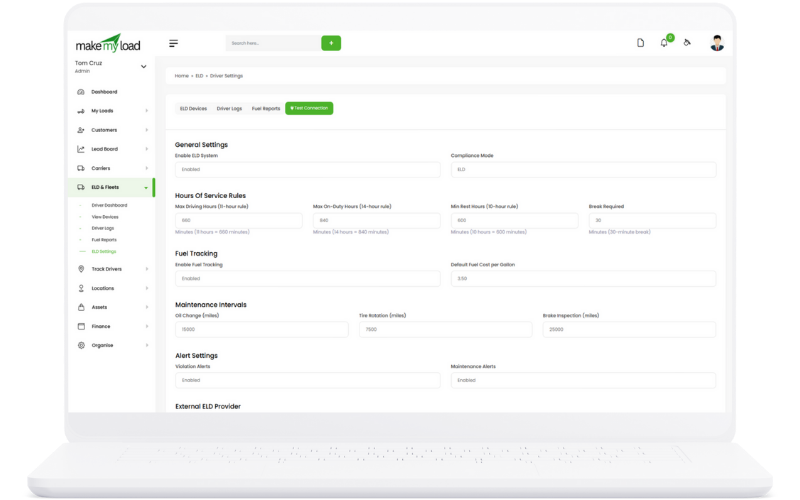Open Compliance Mode field
The image size is (800, 500).
(x=583, y=169)
